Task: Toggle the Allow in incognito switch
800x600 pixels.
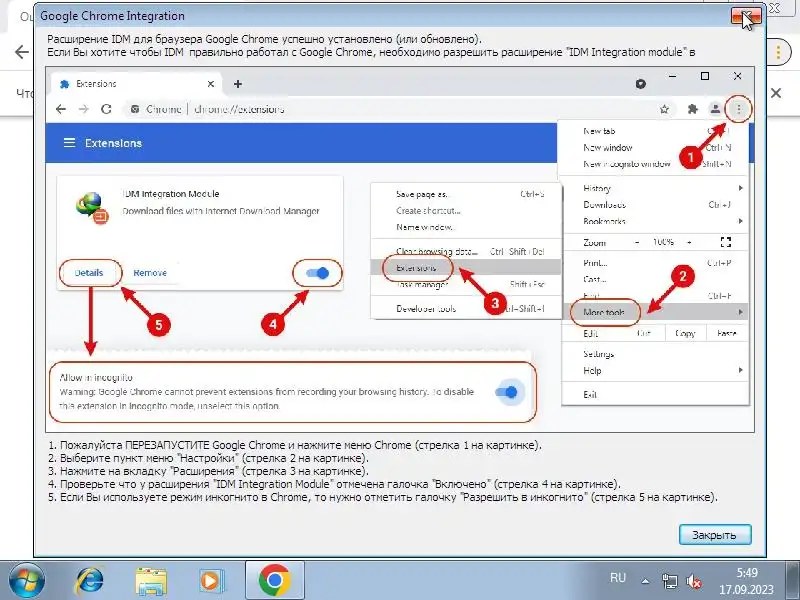Action: click(x=507, y=392)
